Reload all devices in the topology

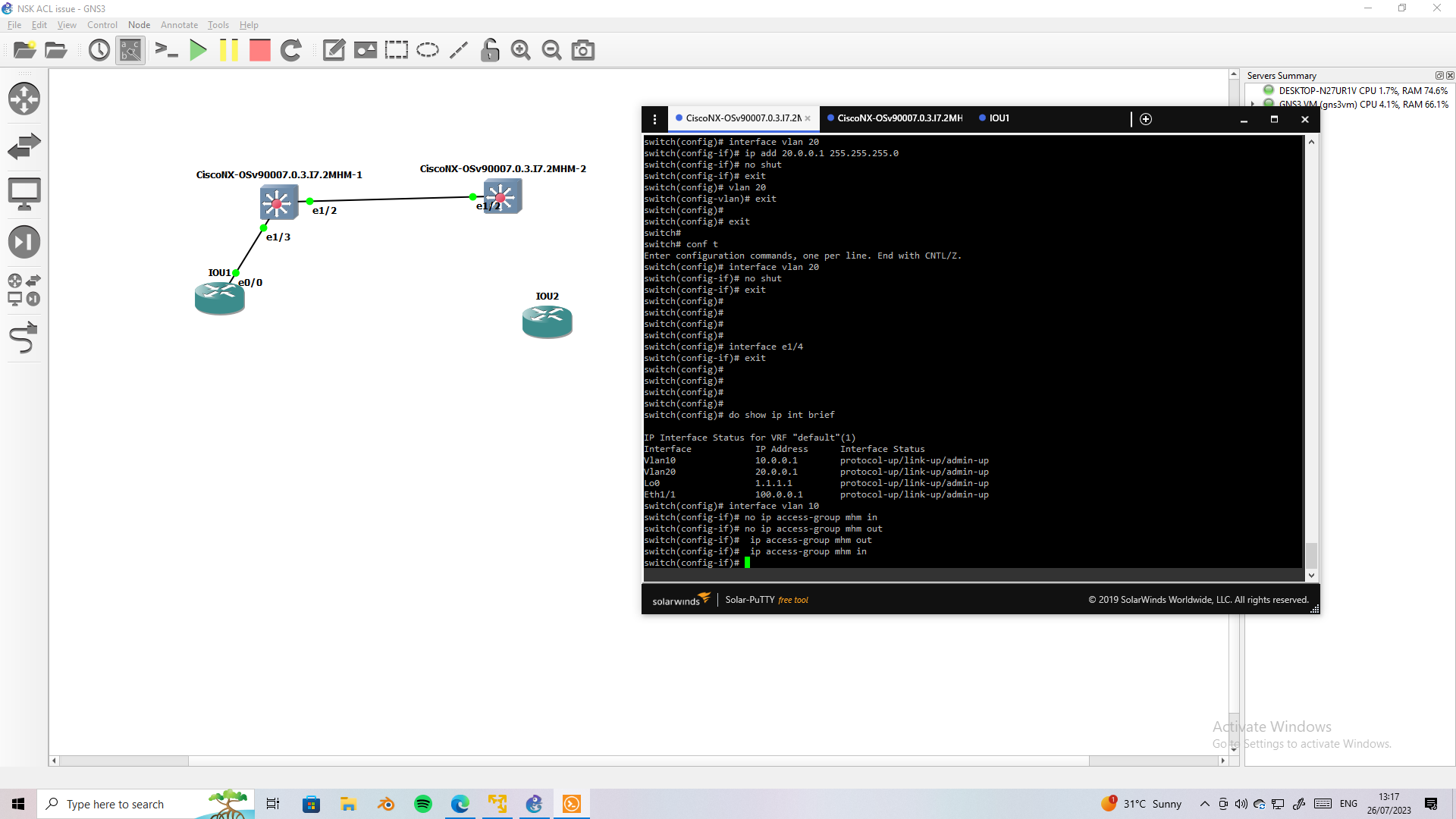(x=291, y=50)
